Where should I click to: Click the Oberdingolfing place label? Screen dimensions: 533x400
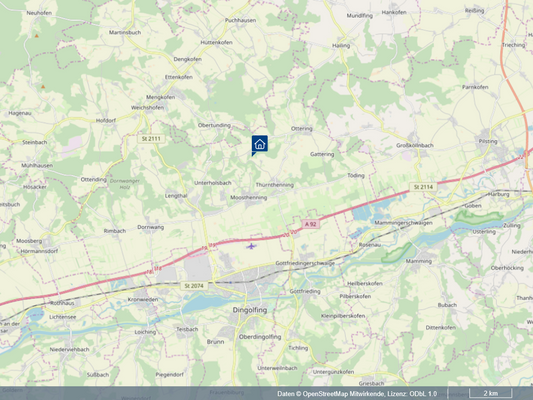point(260,337)
